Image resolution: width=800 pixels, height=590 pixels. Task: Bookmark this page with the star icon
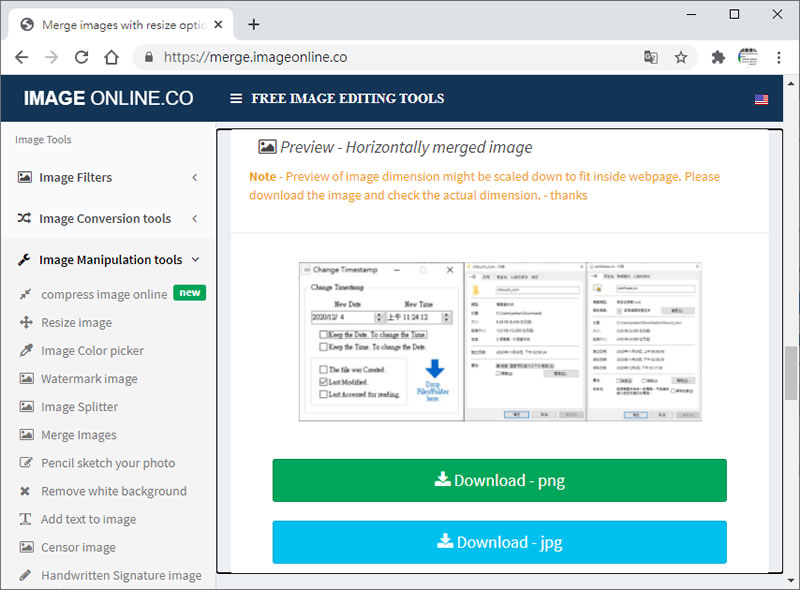coord(681,57)
